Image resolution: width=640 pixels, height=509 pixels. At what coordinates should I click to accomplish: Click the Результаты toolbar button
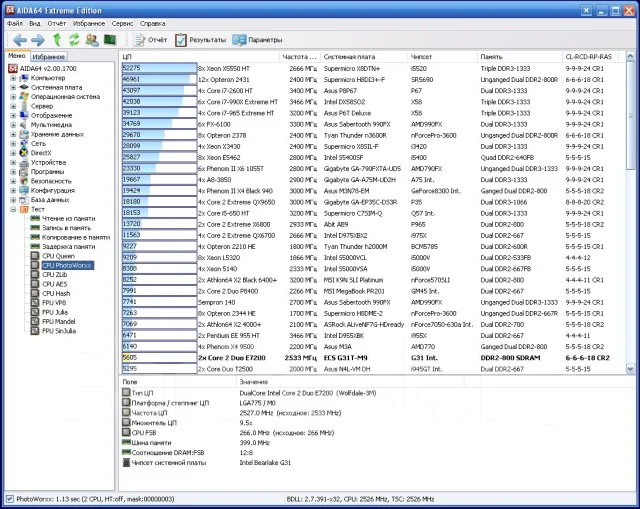pos(200,40)
